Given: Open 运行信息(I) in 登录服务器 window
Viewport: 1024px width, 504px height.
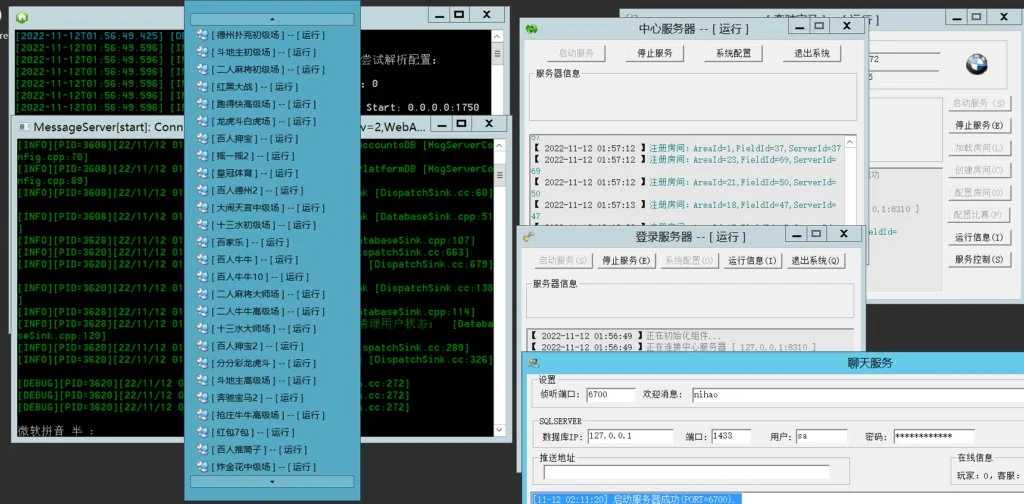Looking at the screenshot, I should [752, 260].
